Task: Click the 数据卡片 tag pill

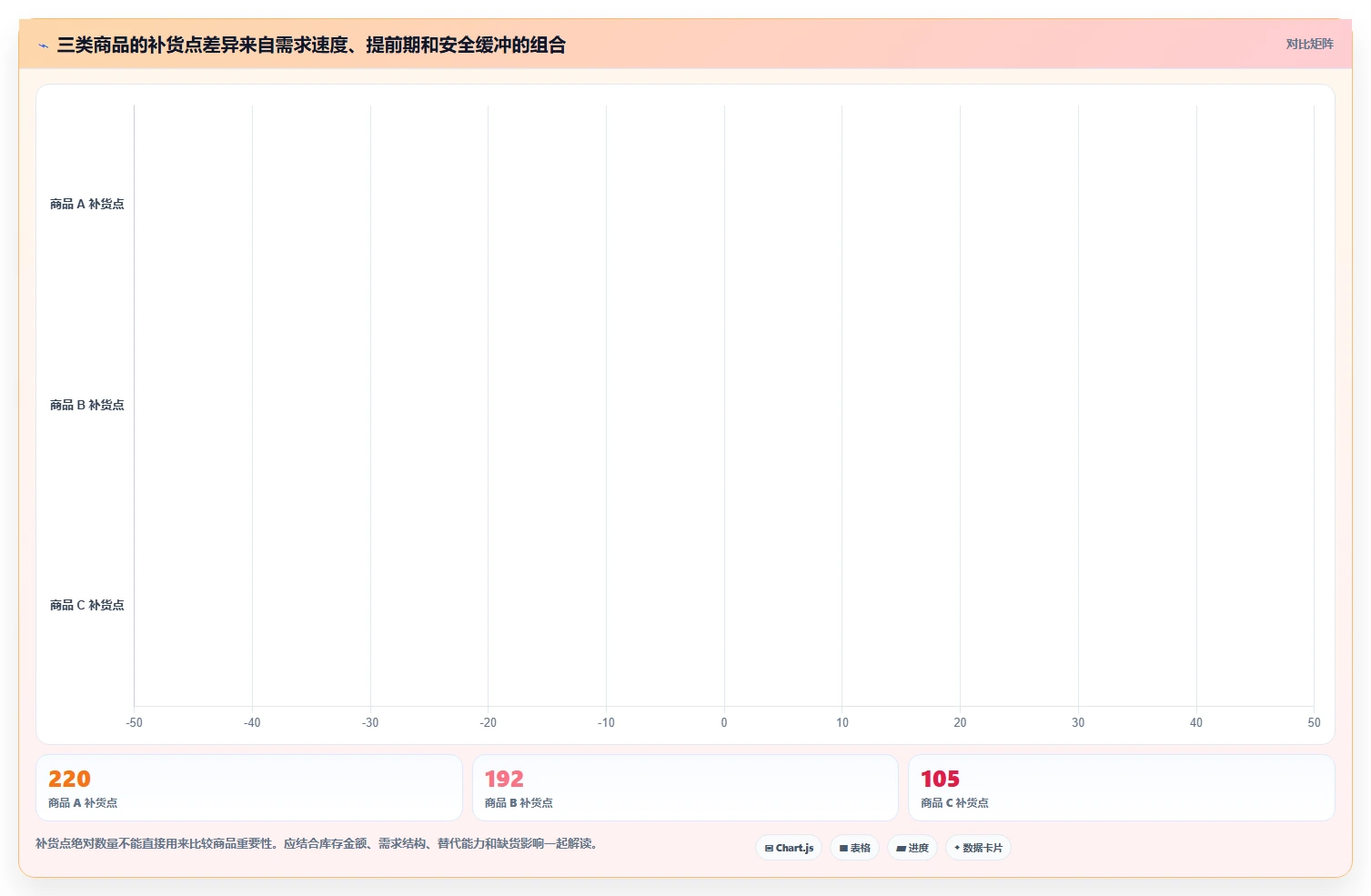Action: pyautogui.click(x=978, y=848)
